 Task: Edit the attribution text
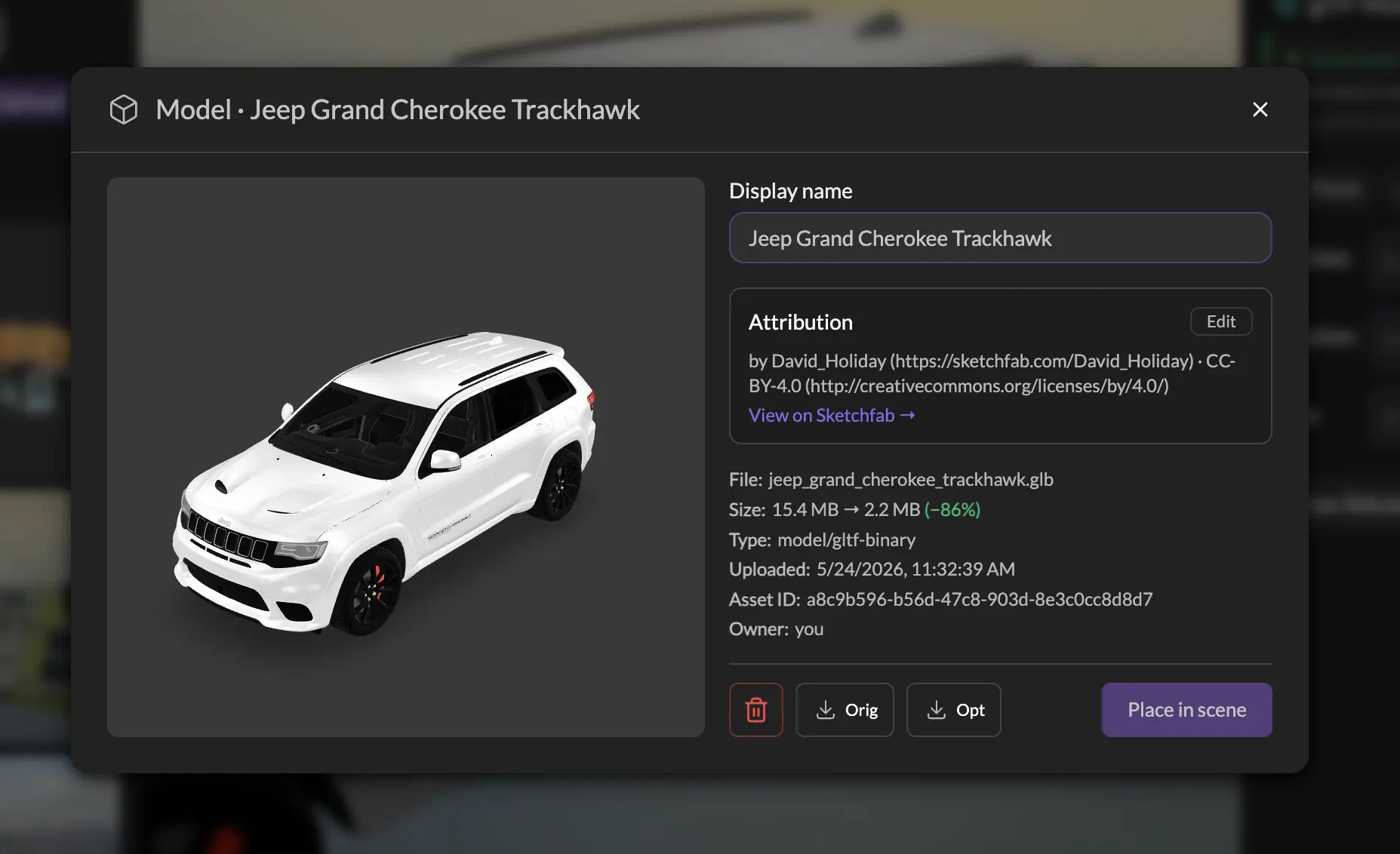[x=1221, y=321]
